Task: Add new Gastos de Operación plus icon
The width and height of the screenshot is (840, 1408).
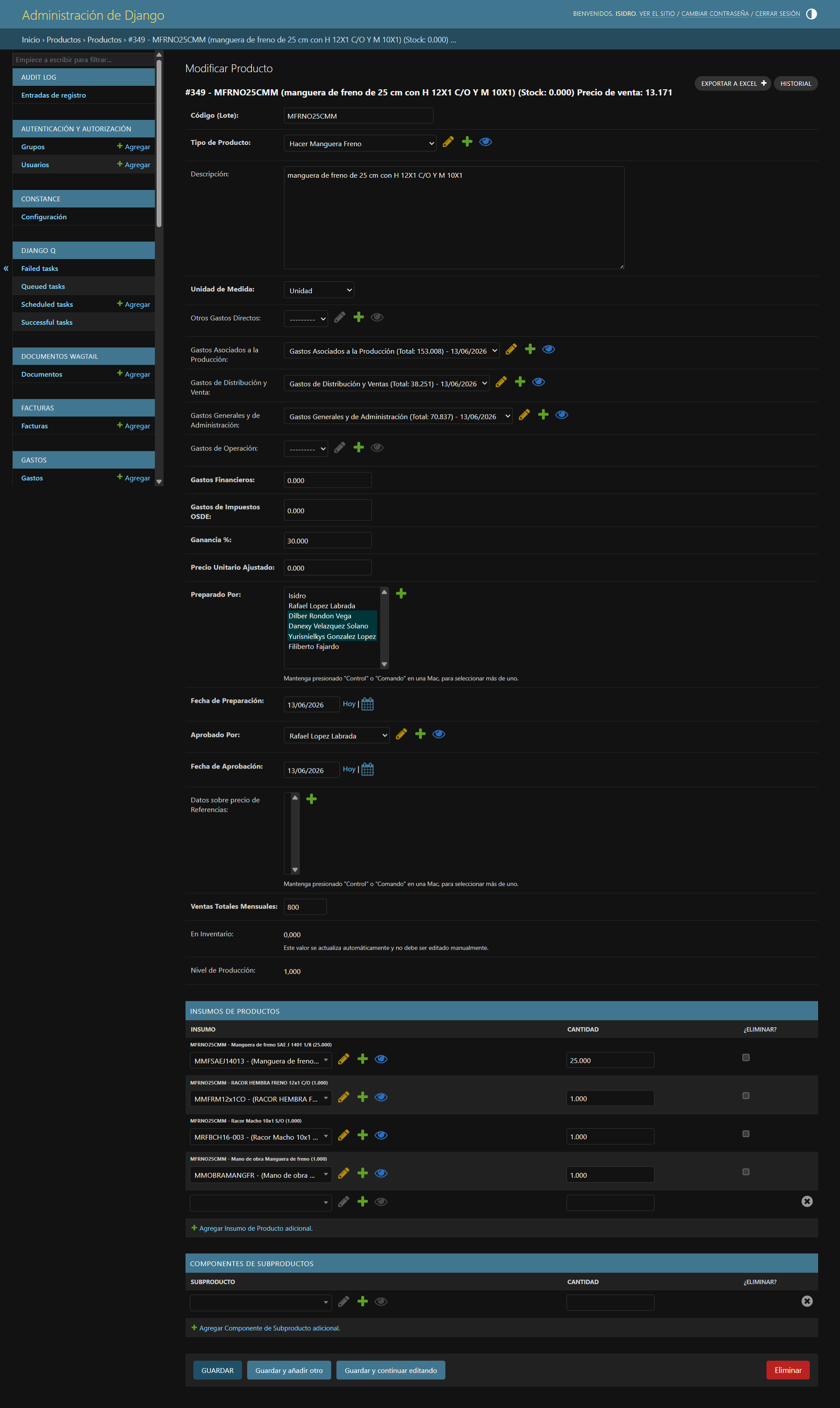Action: pyautogui.click(x=358, y=448)
